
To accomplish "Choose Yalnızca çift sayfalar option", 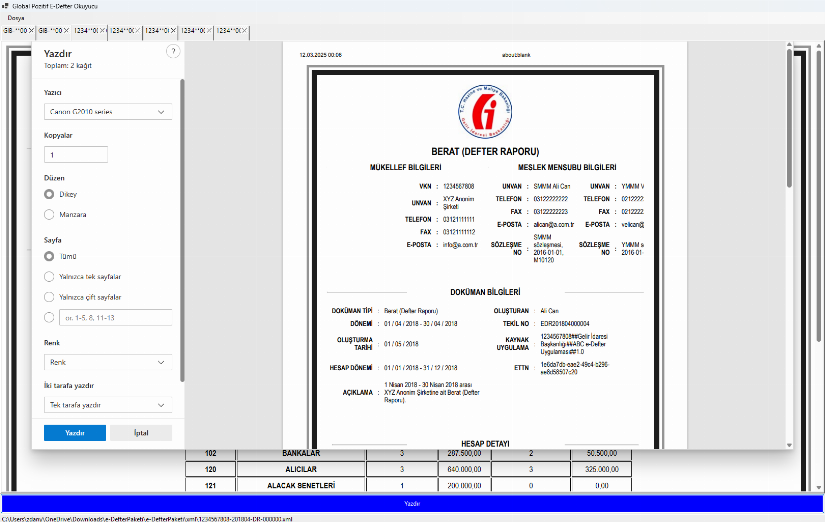I will (x=49, y=297).
